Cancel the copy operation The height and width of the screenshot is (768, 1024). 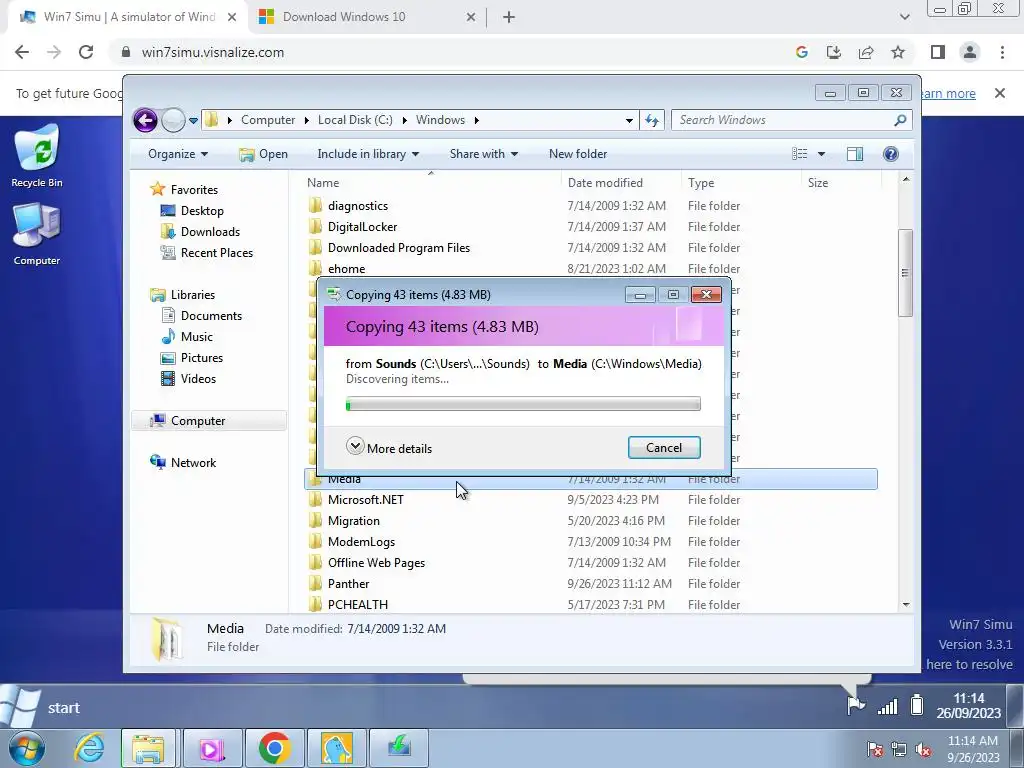[x=664, y=448]
